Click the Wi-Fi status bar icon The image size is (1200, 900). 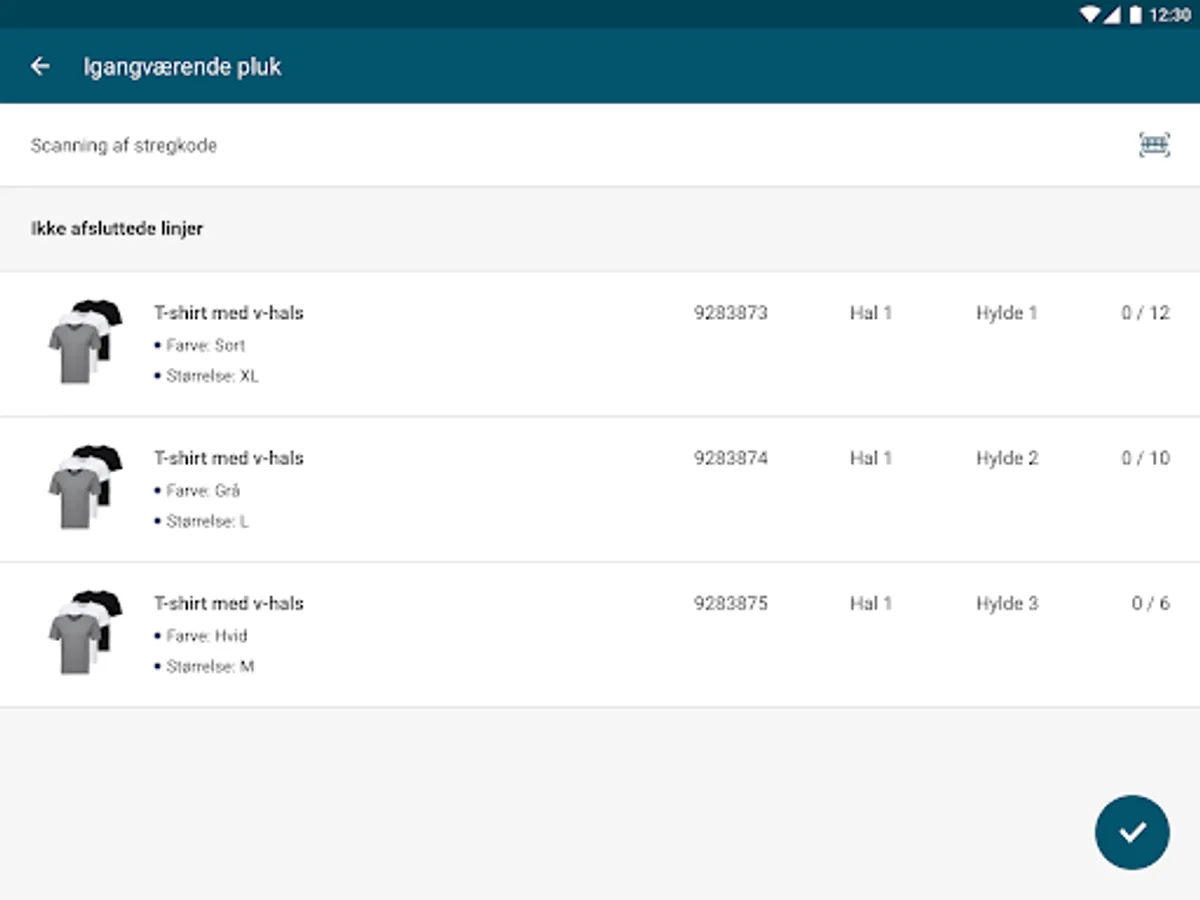pos(1090,15)
